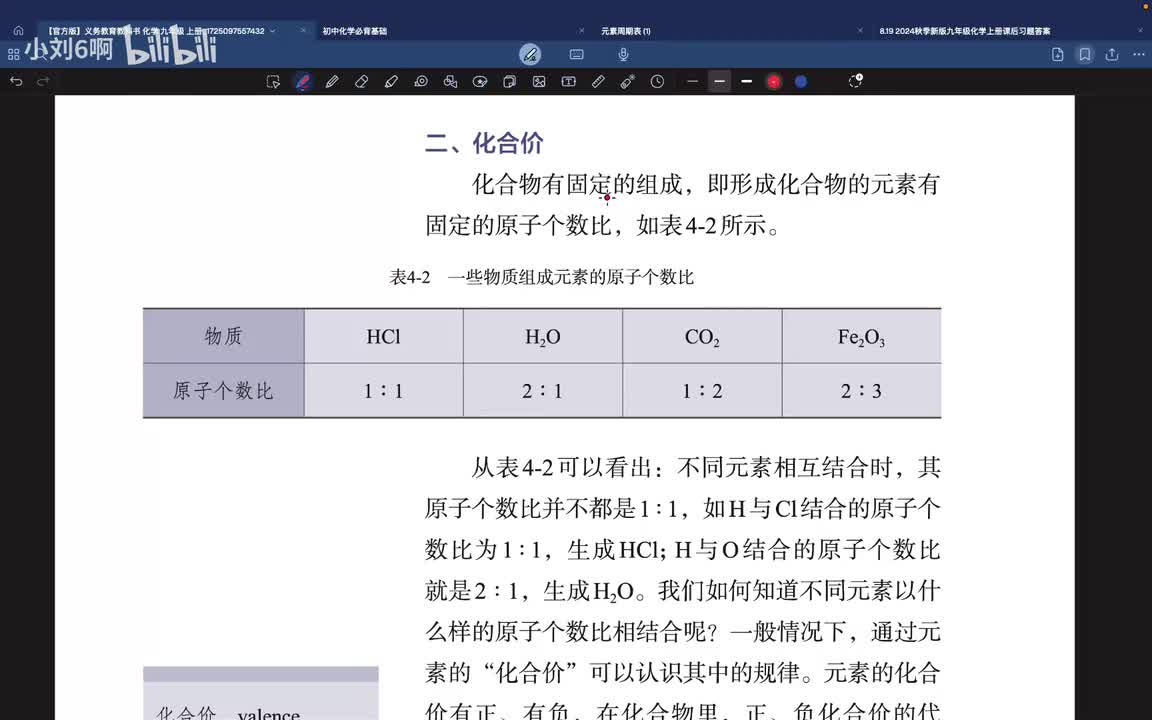This screenshot has width=1152, height=720.
Task: Click the 1 : 1 ratio cell
Action: (x=384, y=391)
